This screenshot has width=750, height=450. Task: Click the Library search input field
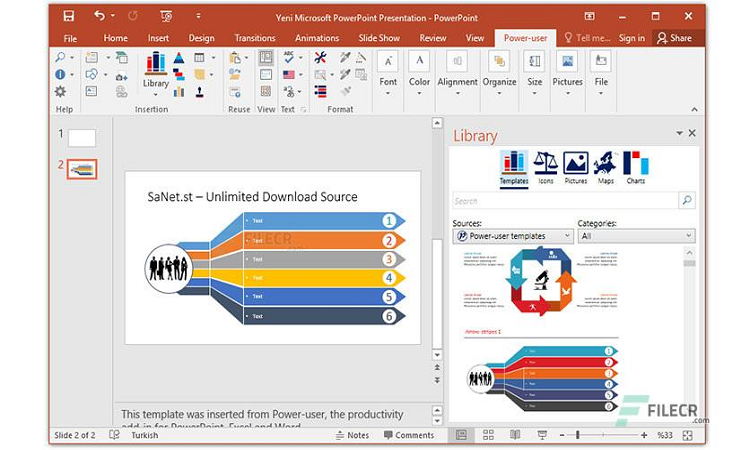(x=565, y=201)
